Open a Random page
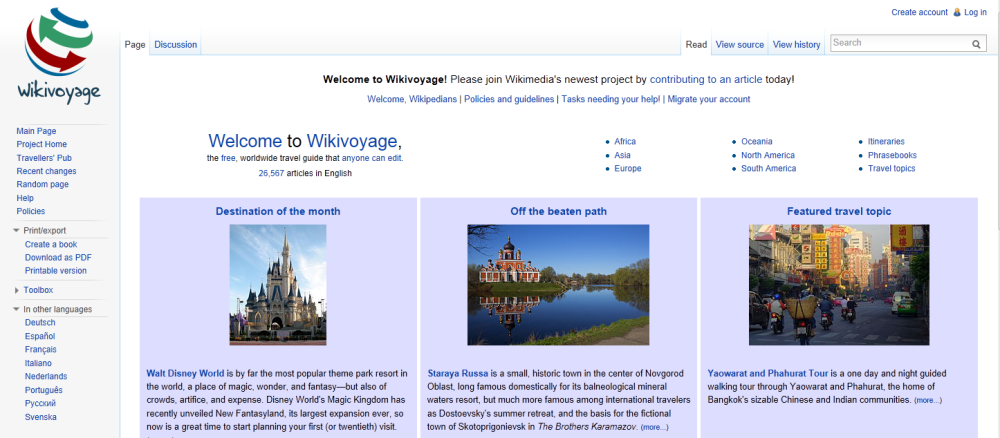Screen dimensions: 1000x438 click(43, 185)
